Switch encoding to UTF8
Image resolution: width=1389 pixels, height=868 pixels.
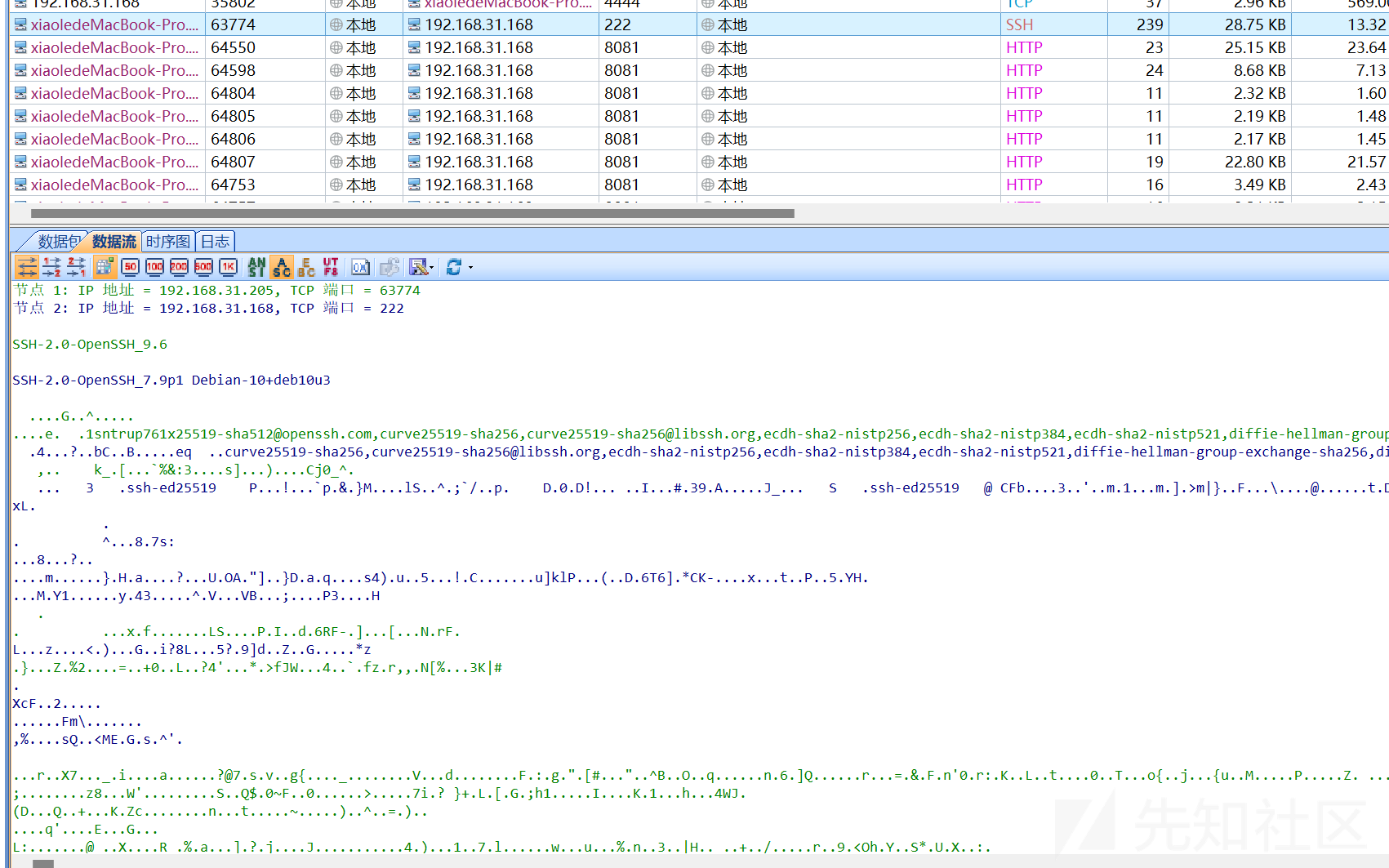[331, 266]
